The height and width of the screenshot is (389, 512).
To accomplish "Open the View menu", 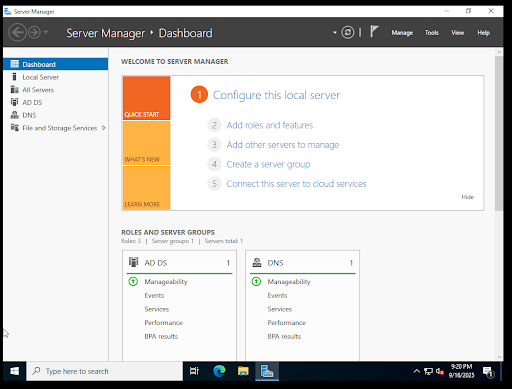I will 457,33.
